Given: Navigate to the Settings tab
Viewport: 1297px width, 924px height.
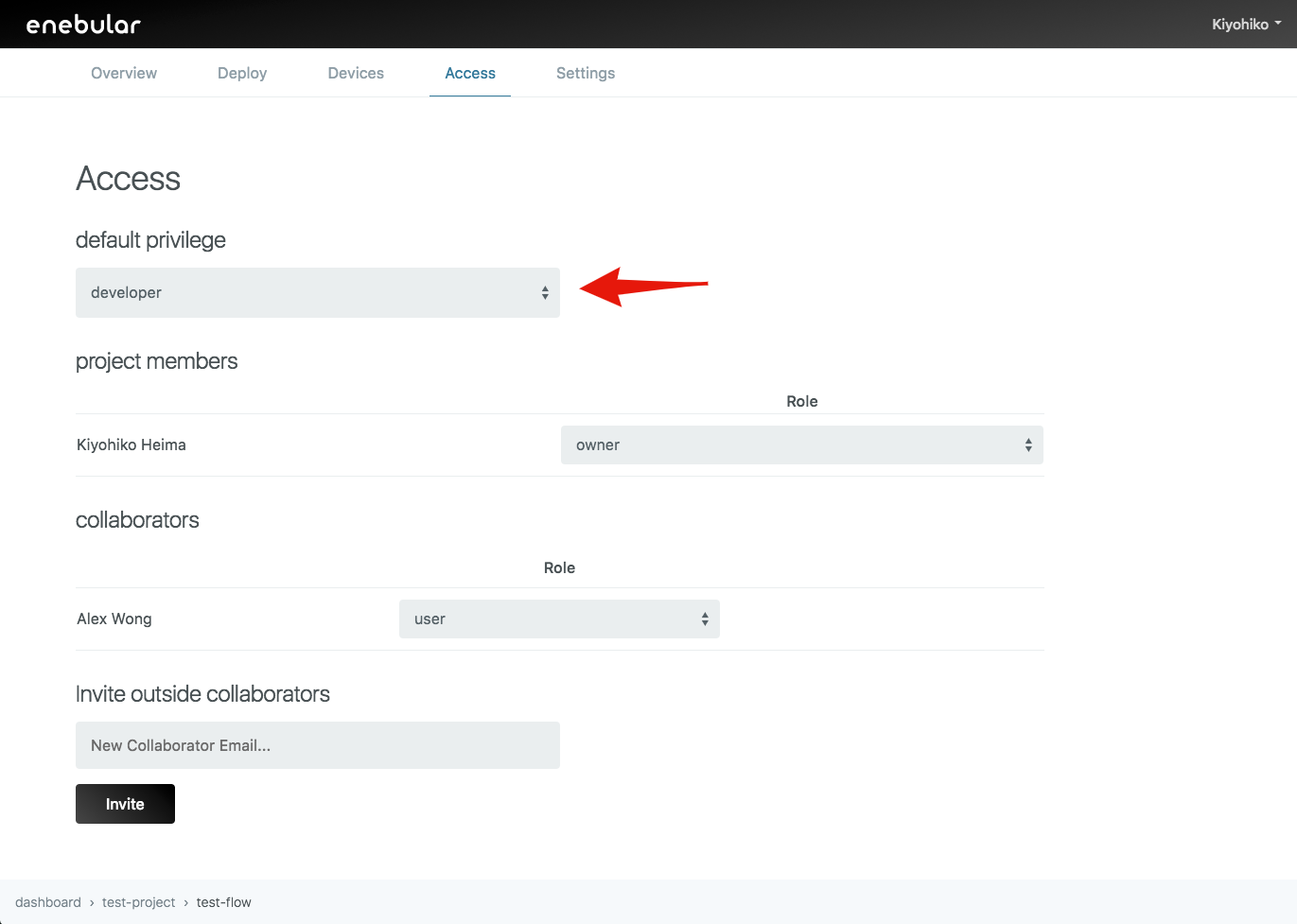Looking at the screenshot, I should tap(586, 73).
